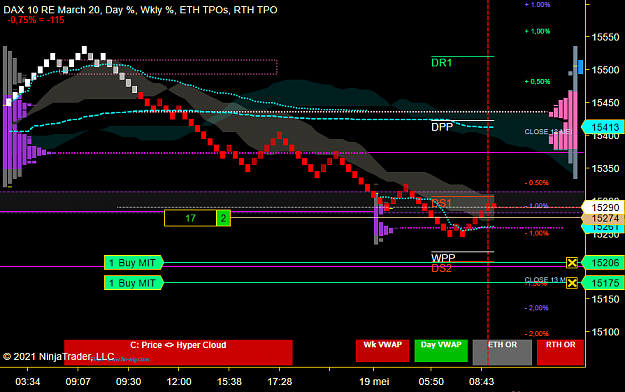Click the DS2 pivot label
625x392 pixels.
pos(441,268)
